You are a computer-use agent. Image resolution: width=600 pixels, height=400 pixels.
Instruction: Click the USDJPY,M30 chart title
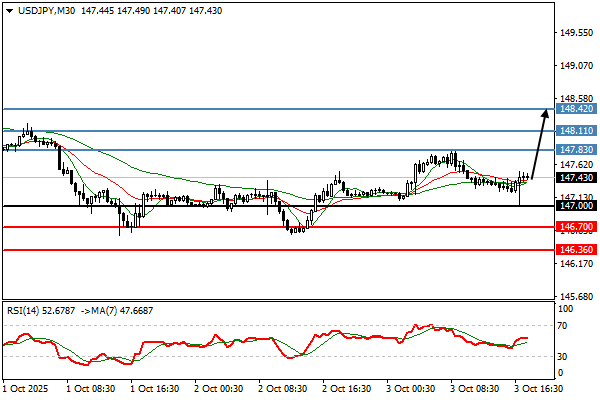pyautogui.click(x=37, y=8)
